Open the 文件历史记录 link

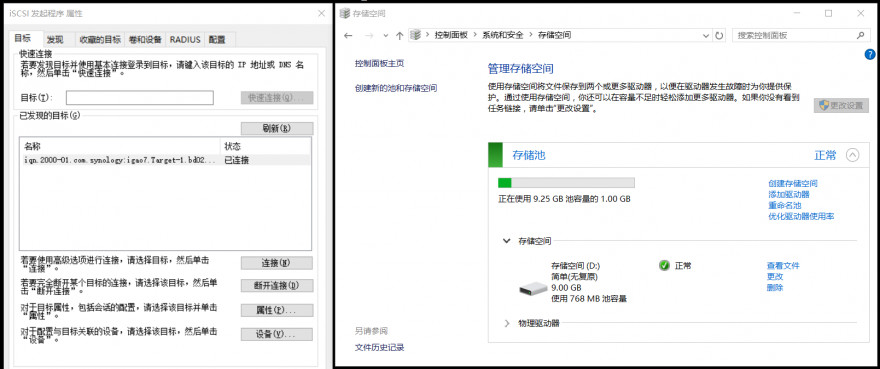click(379, 348)
